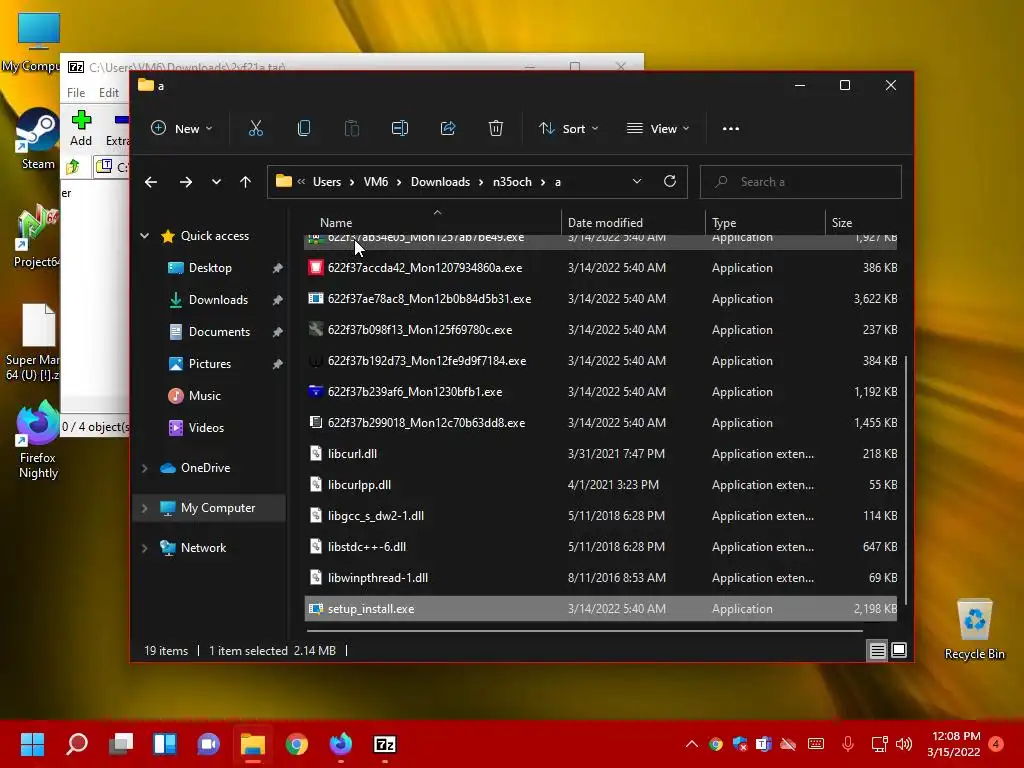The image size is (1024, 768).
Task: Sort by the Name column header
Action: pyautogui.click(x=432, y=223)
